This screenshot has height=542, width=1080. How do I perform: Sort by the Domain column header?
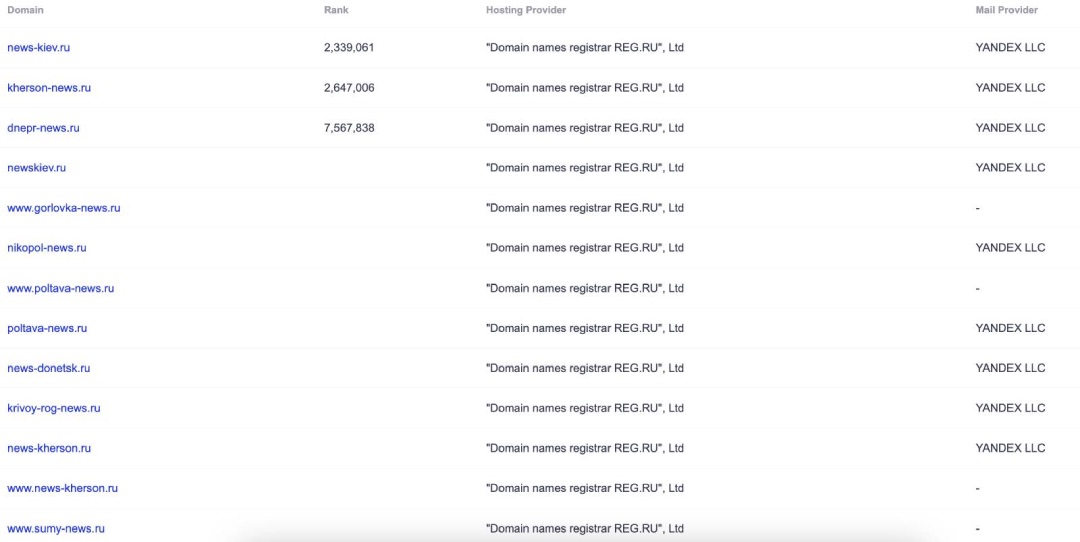[25, 10]
